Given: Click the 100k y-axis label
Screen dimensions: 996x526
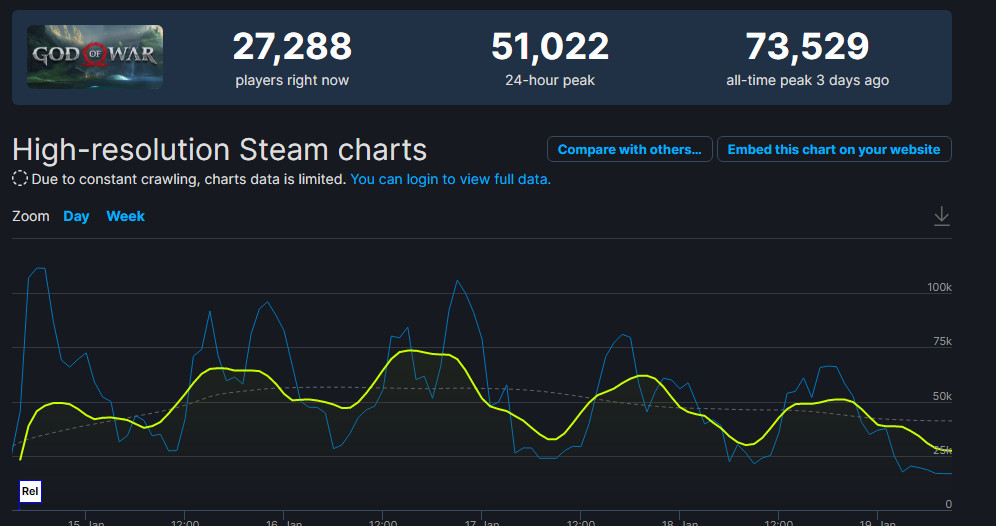Looking at the screenshot, I should [x=939, y=287].
